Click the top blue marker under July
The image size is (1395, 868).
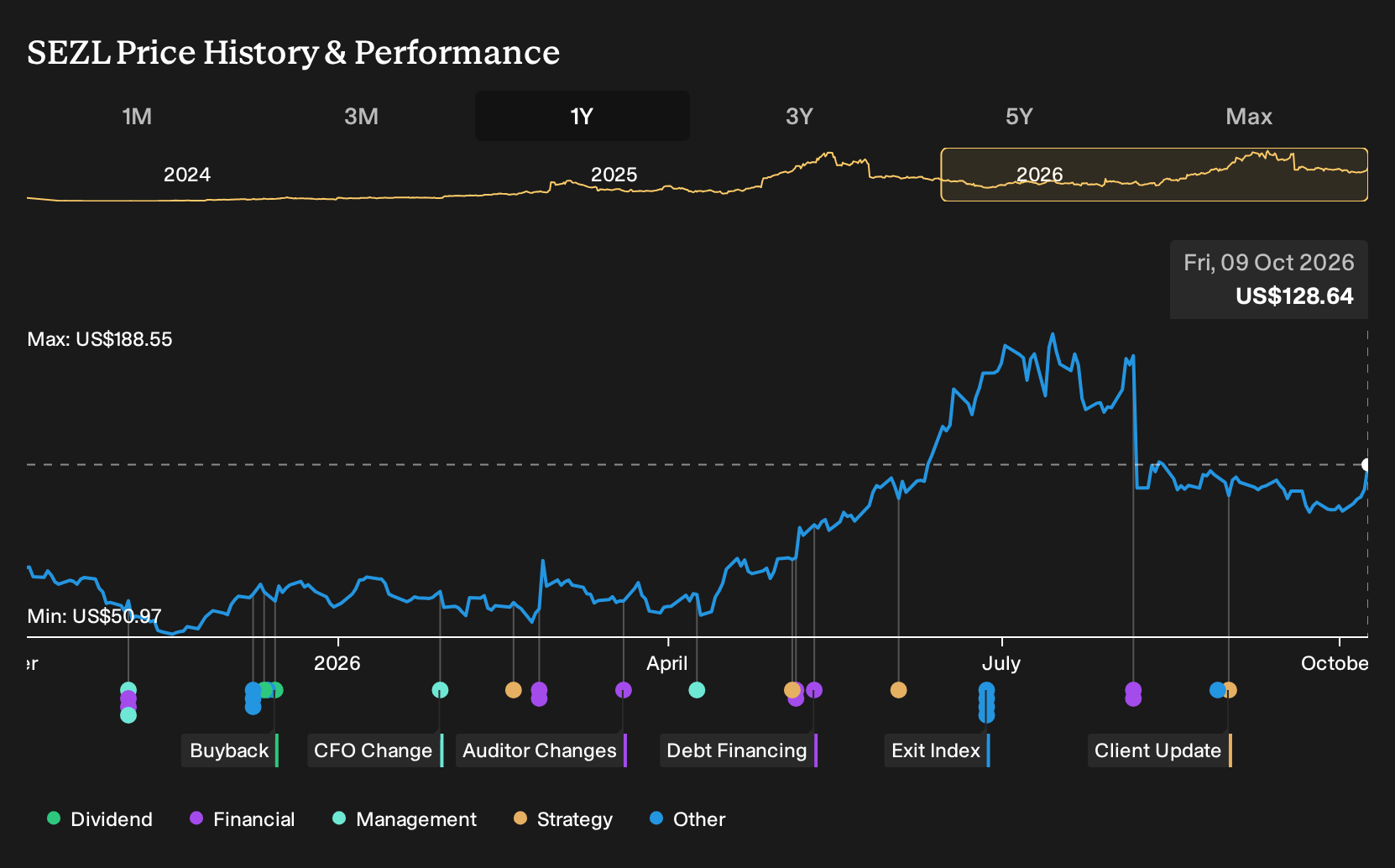point(986,689)
